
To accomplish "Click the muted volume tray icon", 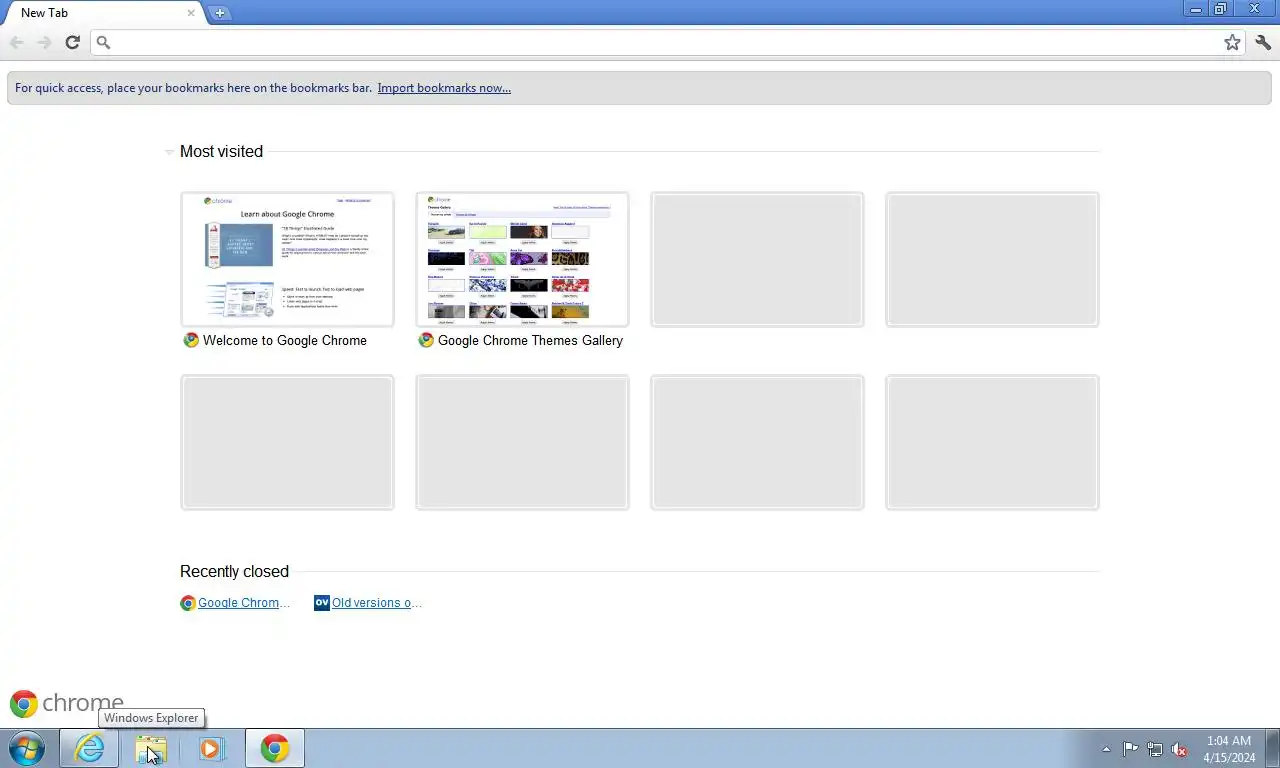I will click(x=1179, y=749).
